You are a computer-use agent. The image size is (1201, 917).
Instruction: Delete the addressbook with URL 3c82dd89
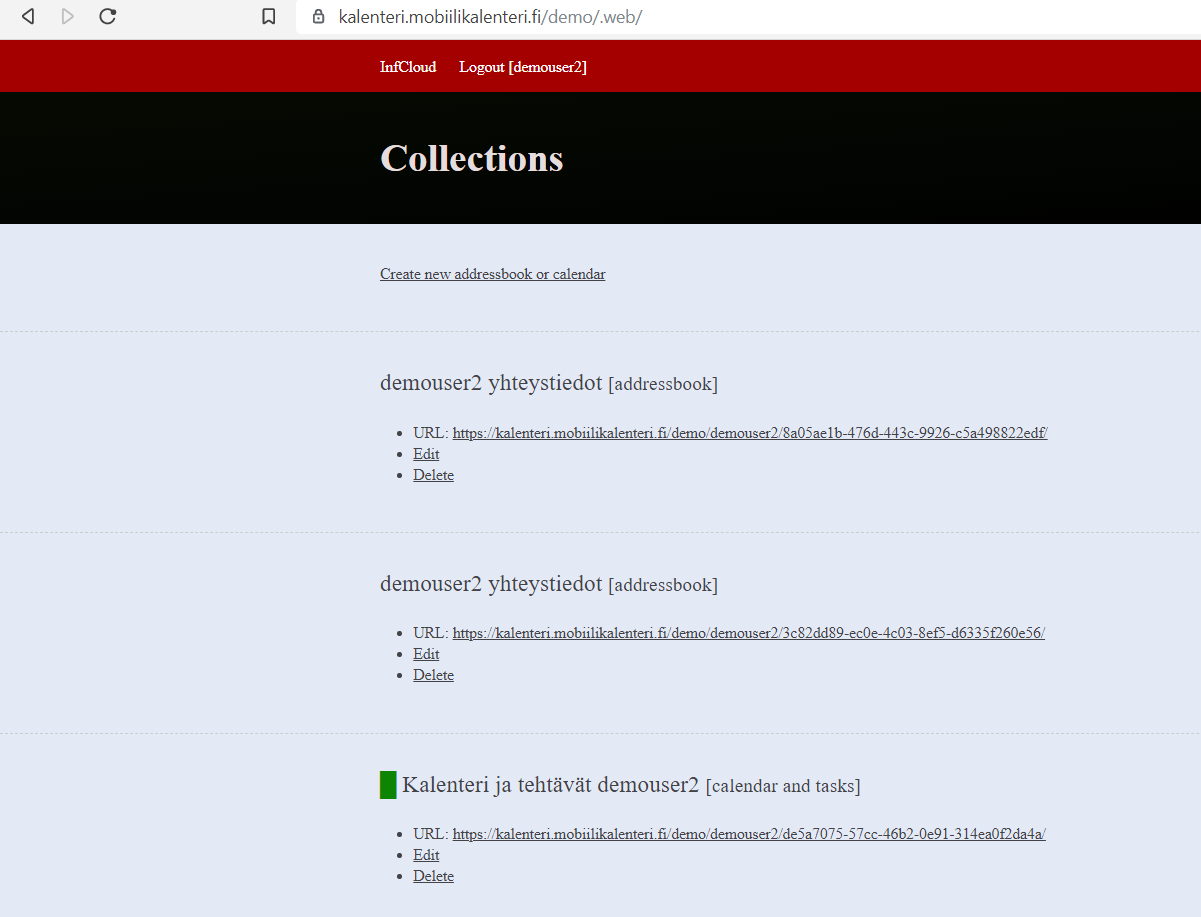point(433,675)
